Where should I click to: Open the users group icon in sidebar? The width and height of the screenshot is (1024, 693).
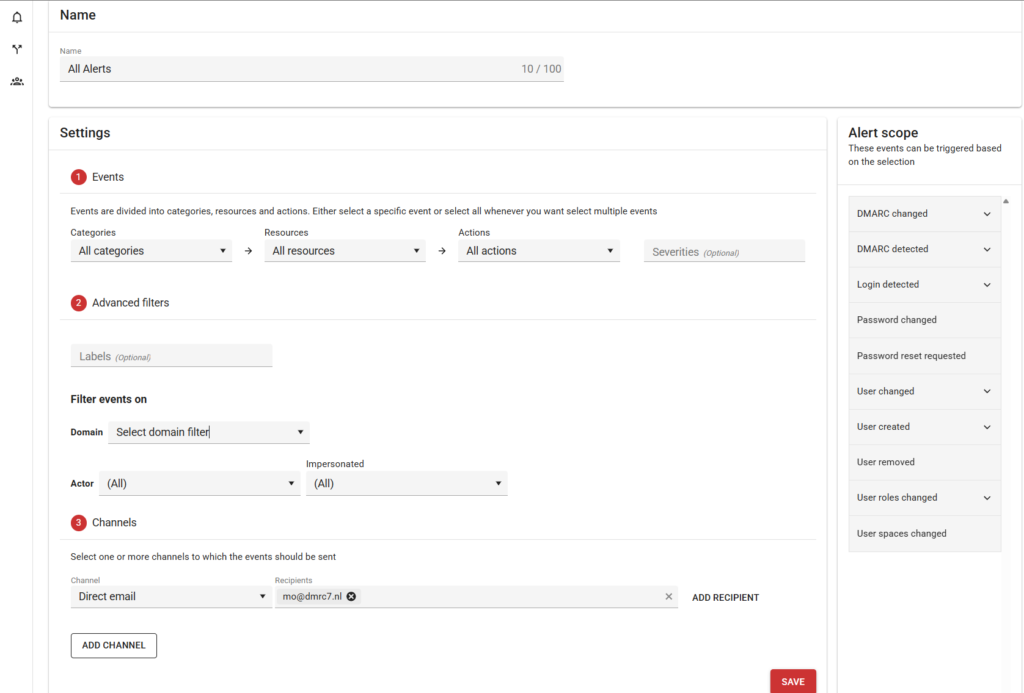[x=17, y=81]
